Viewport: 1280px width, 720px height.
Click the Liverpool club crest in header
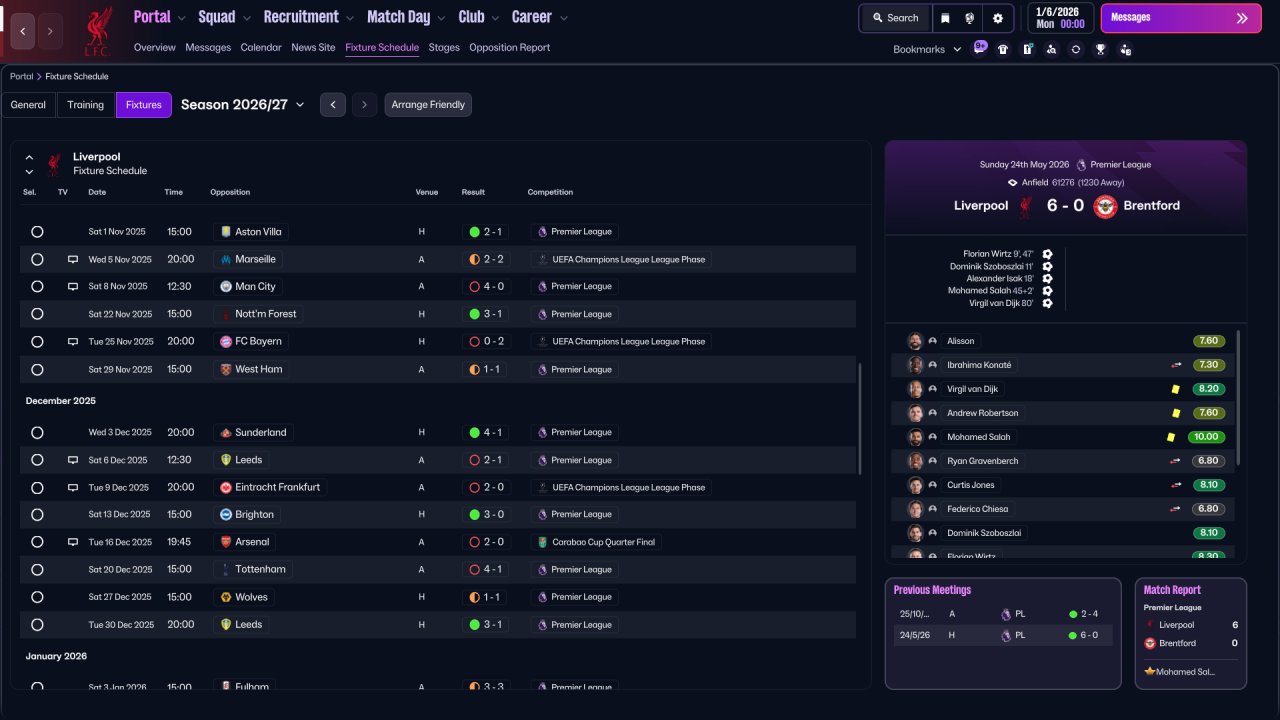pyautogui.click(x=98, y=32)
